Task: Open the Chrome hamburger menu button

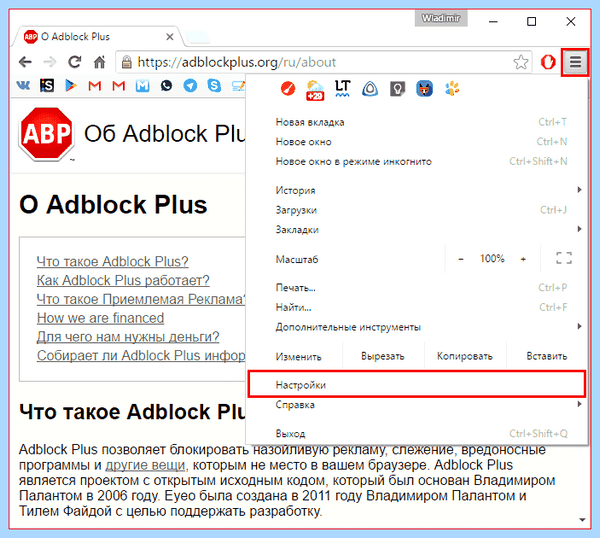Action: pyautogui.click(x=575, y=62)
